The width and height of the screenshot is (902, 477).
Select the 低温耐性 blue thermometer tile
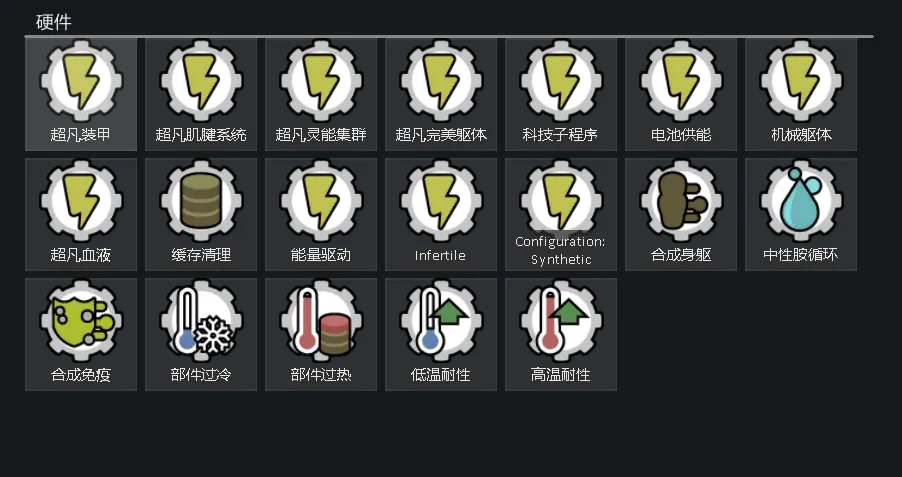coord(441,334)
